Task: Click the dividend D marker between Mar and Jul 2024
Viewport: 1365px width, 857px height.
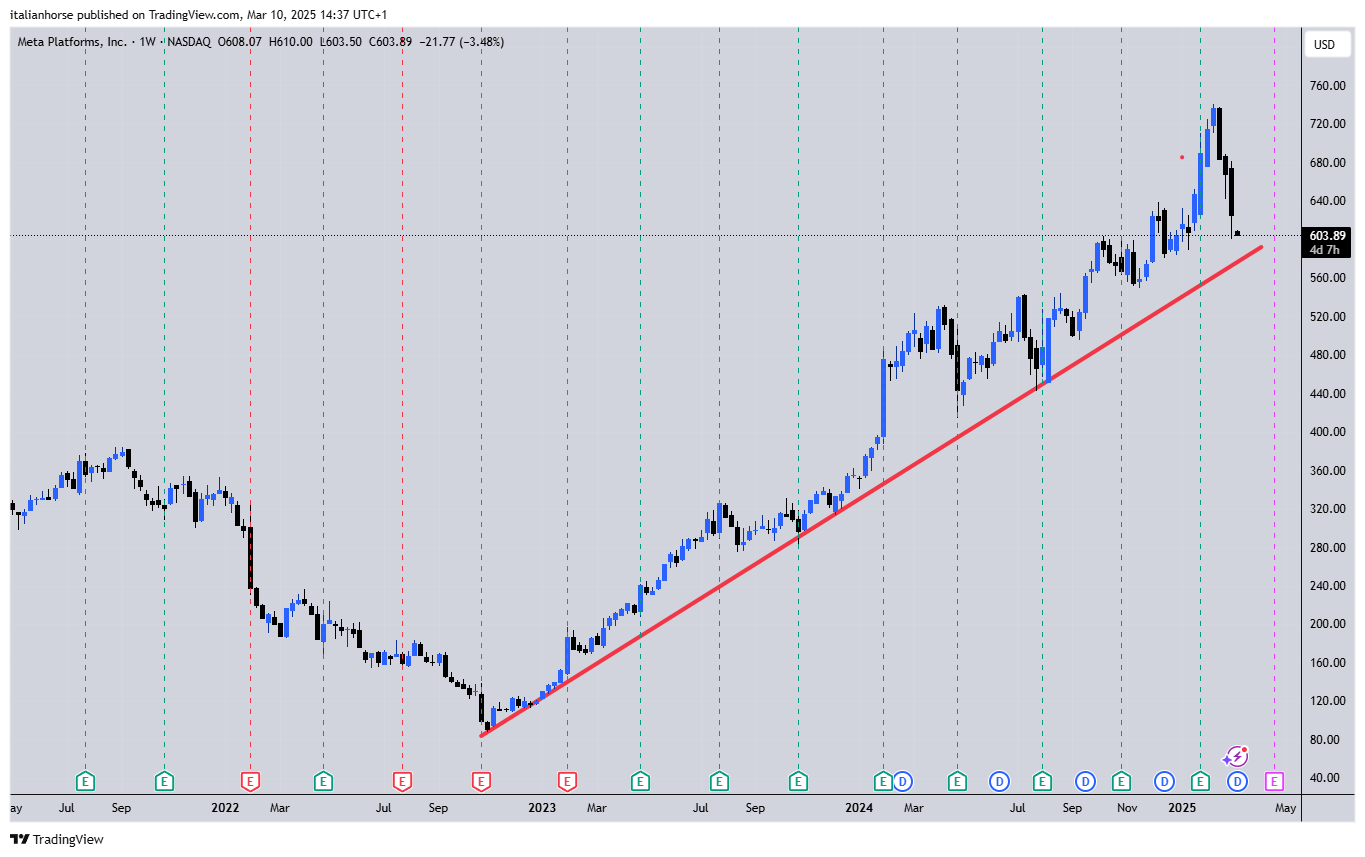Action: click(999, 780)
